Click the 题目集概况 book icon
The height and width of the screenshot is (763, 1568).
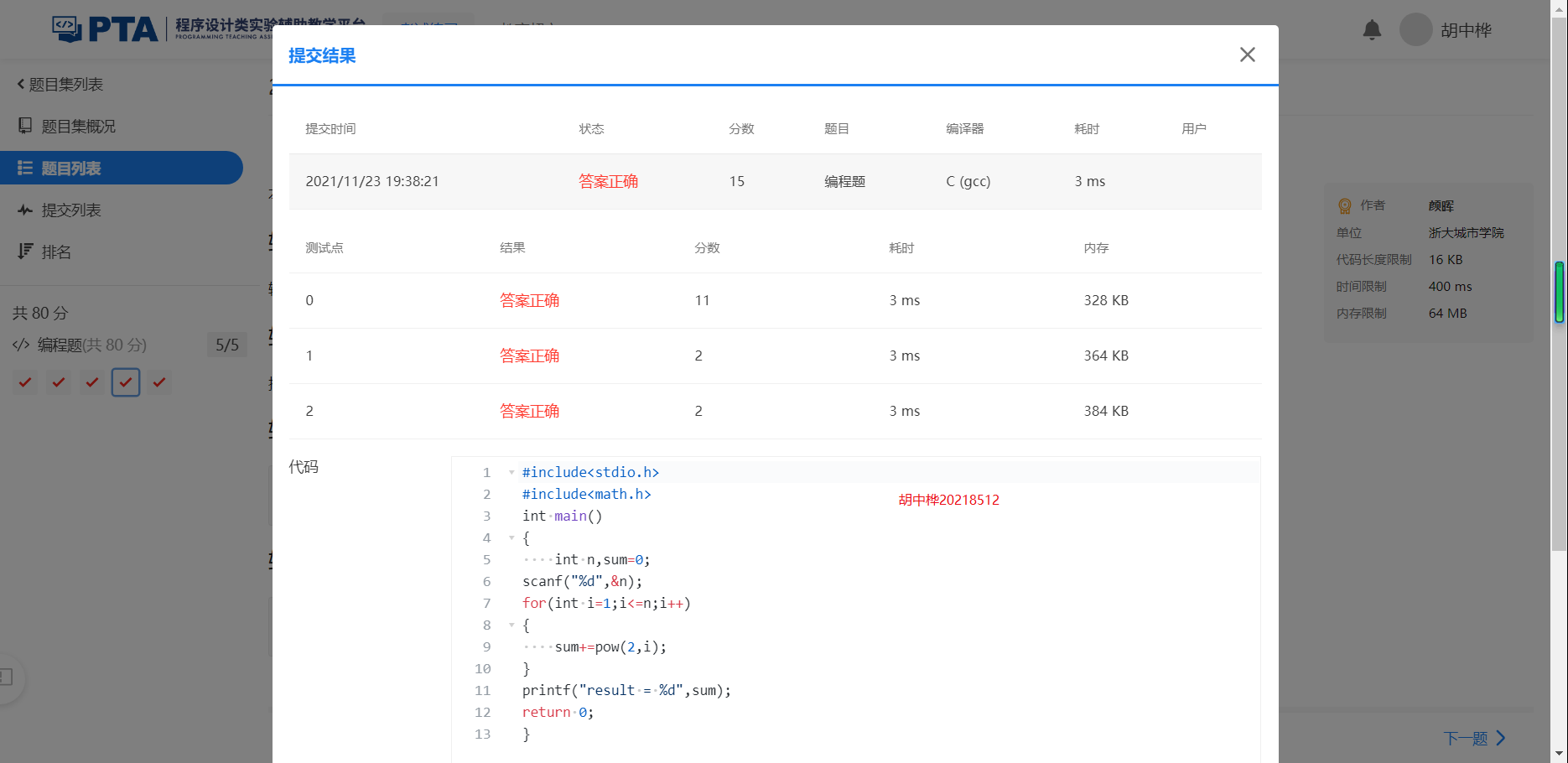tap(25, 126)
